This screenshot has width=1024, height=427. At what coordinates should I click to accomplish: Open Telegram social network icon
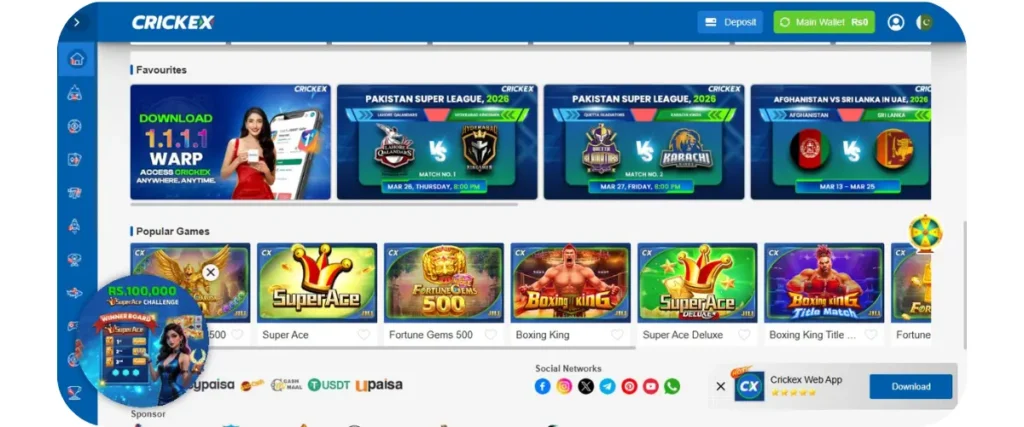click(x=607, y=387)
